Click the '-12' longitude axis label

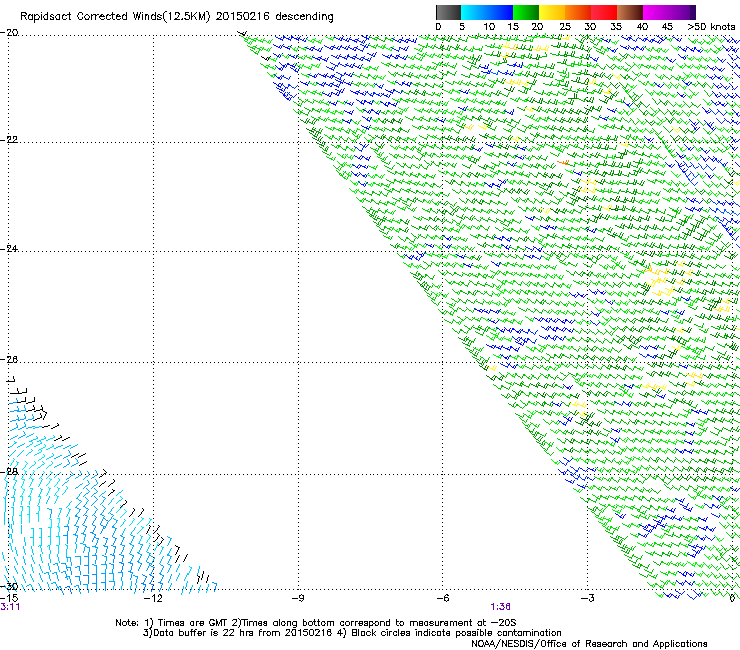point(153,598)
